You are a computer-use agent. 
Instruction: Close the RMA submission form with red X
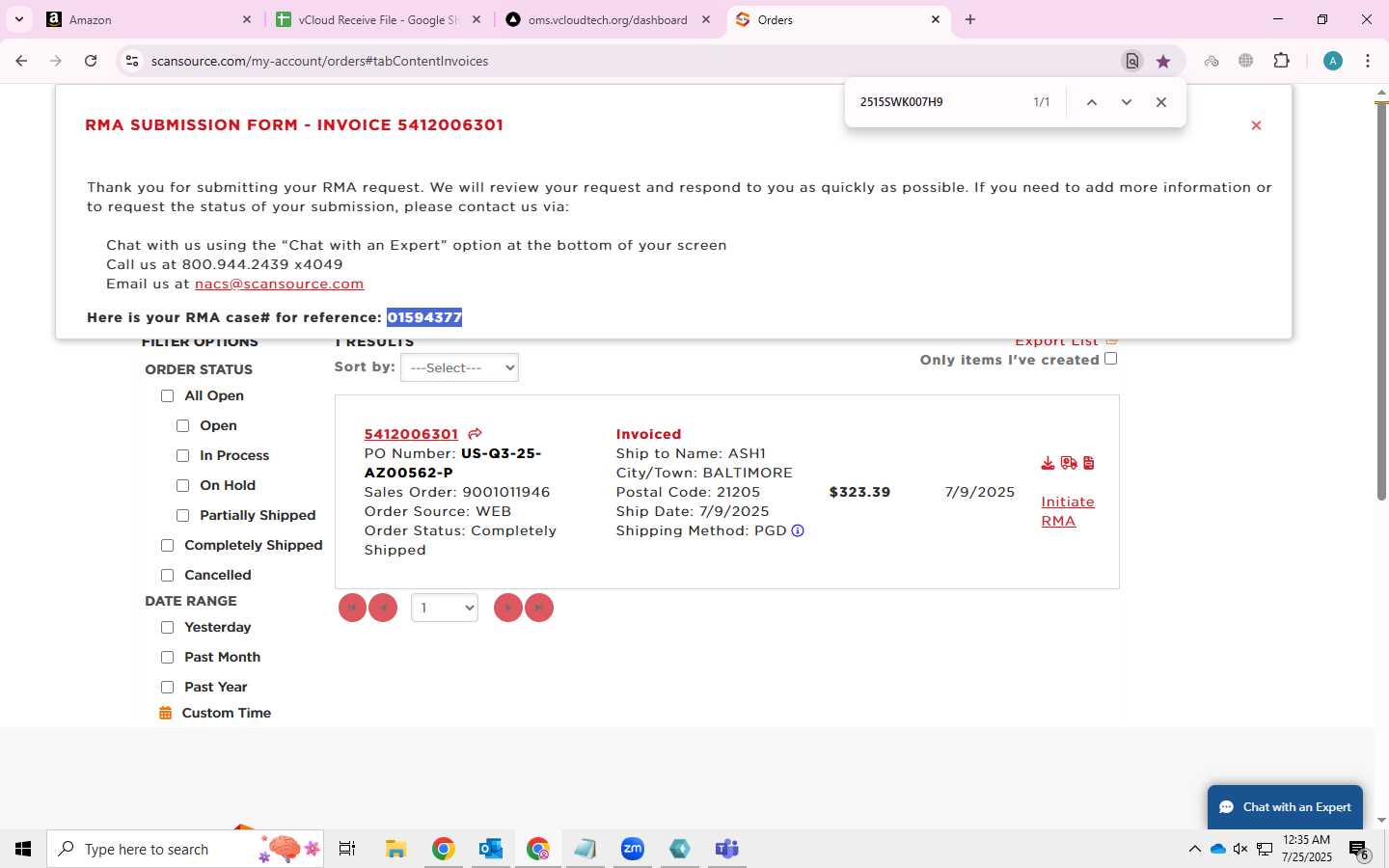pos(1256,125)
